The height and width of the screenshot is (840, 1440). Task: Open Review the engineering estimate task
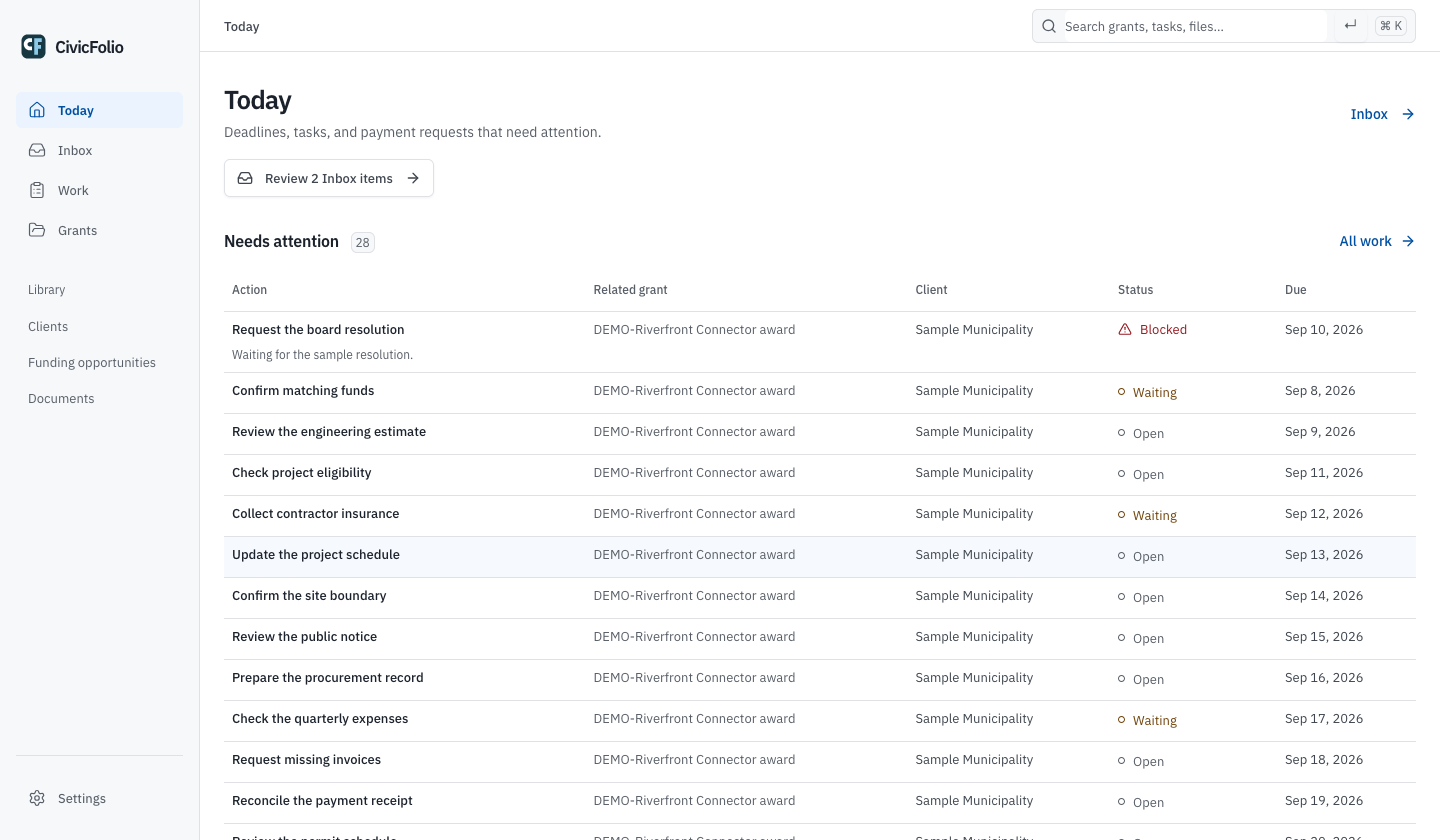point(329,431)
